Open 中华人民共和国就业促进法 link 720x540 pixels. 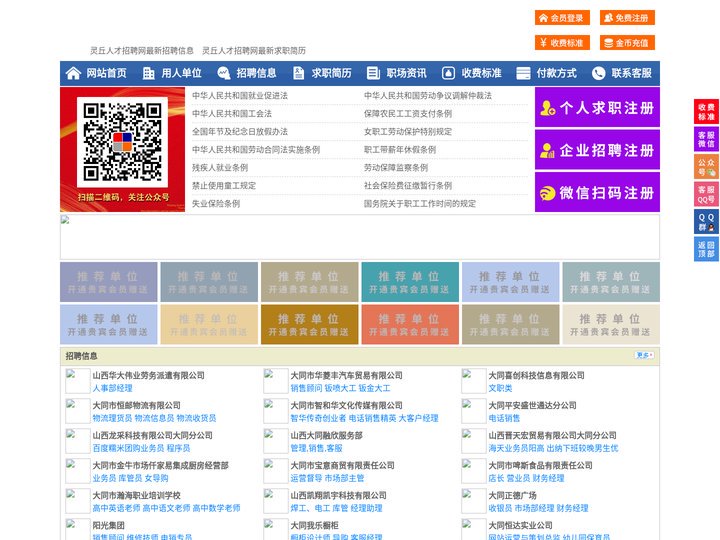[x=240, y=96]
